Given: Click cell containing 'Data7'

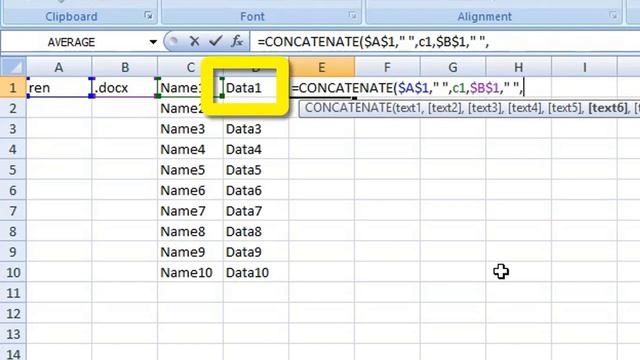Looking at the screenshot, I should tap(256, 211).
